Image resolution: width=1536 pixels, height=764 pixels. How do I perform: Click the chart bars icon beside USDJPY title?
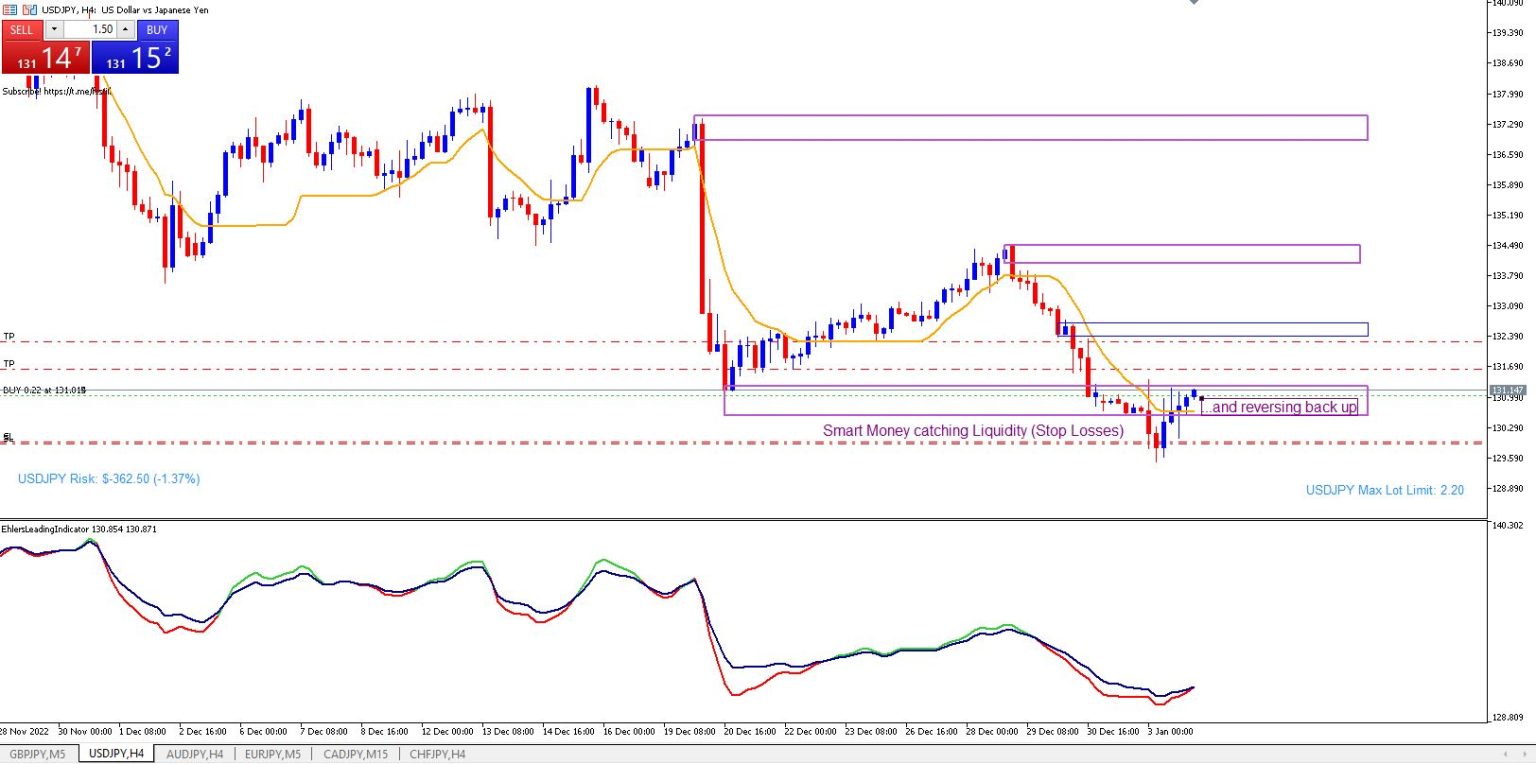pyautogui.click(x=29, y=9)
